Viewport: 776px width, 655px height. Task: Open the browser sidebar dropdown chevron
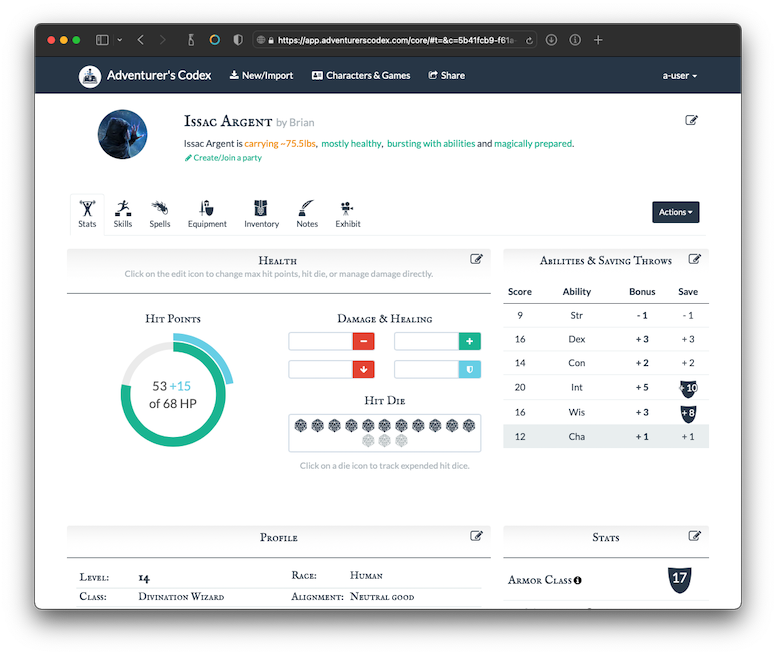[x=120, y=40]
